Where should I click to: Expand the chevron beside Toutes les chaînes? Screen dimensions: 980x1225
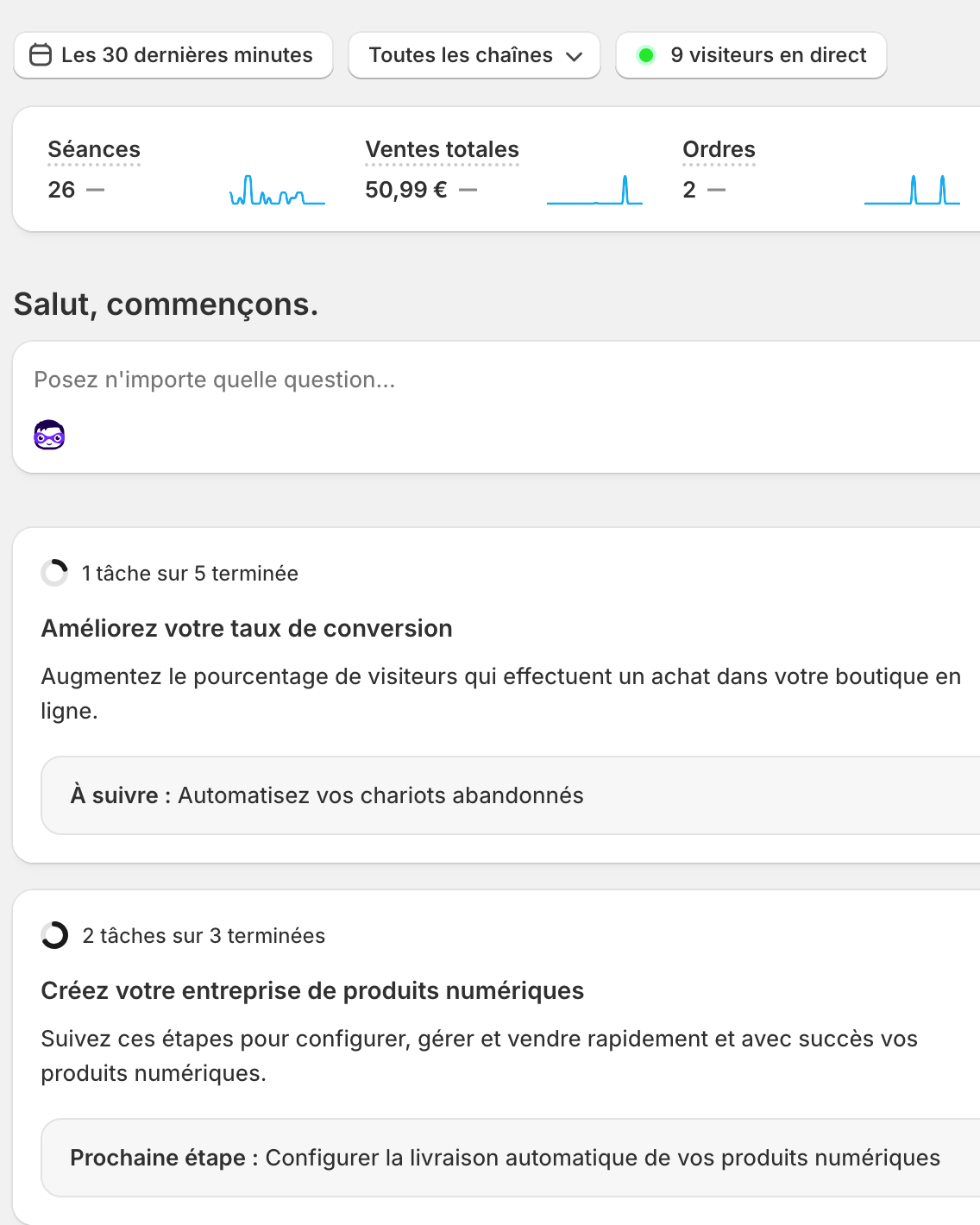click(x=575, y=56)
